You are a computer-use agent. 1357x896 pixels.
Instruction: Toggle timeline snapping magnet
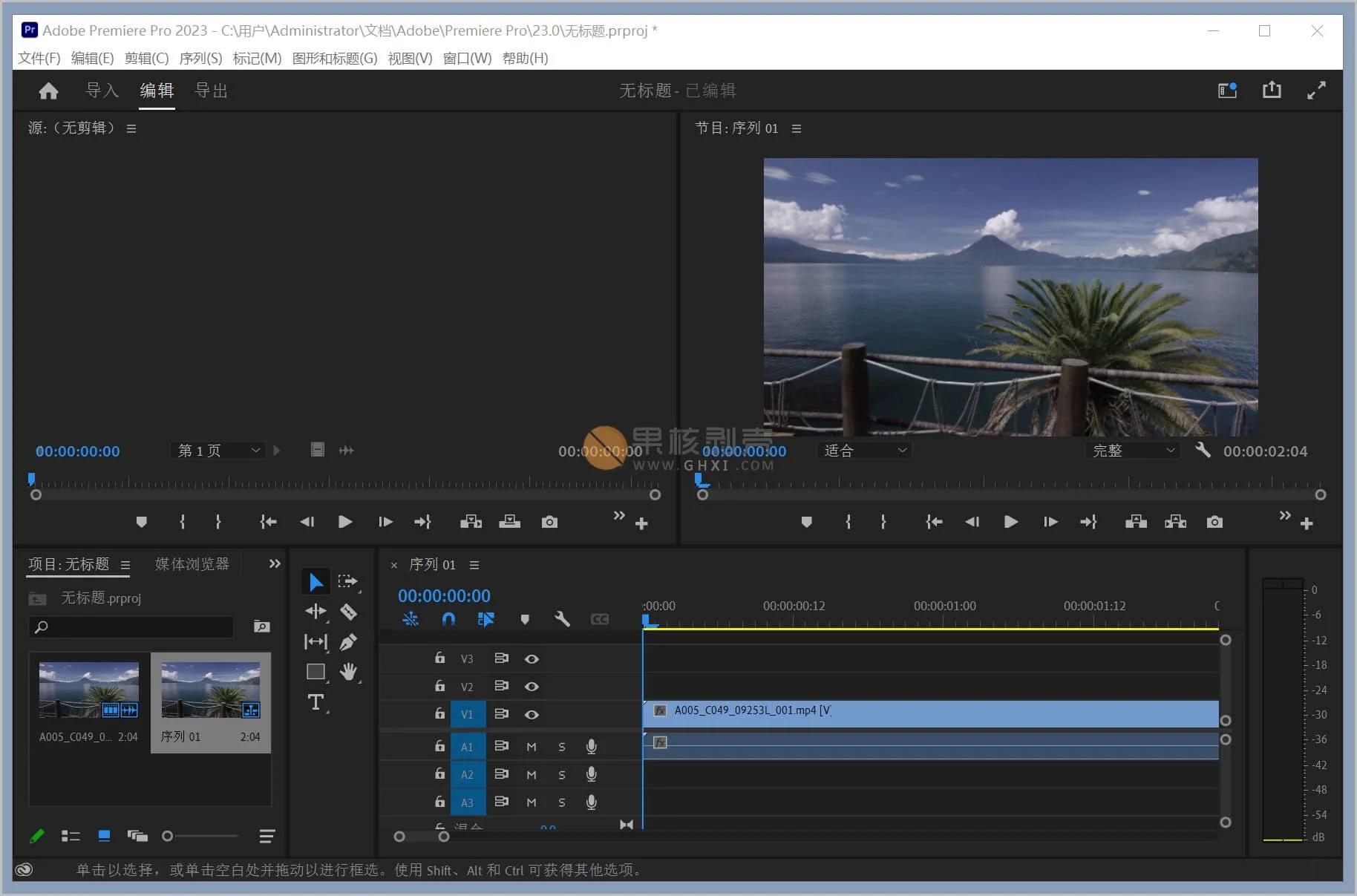(448, 619)
